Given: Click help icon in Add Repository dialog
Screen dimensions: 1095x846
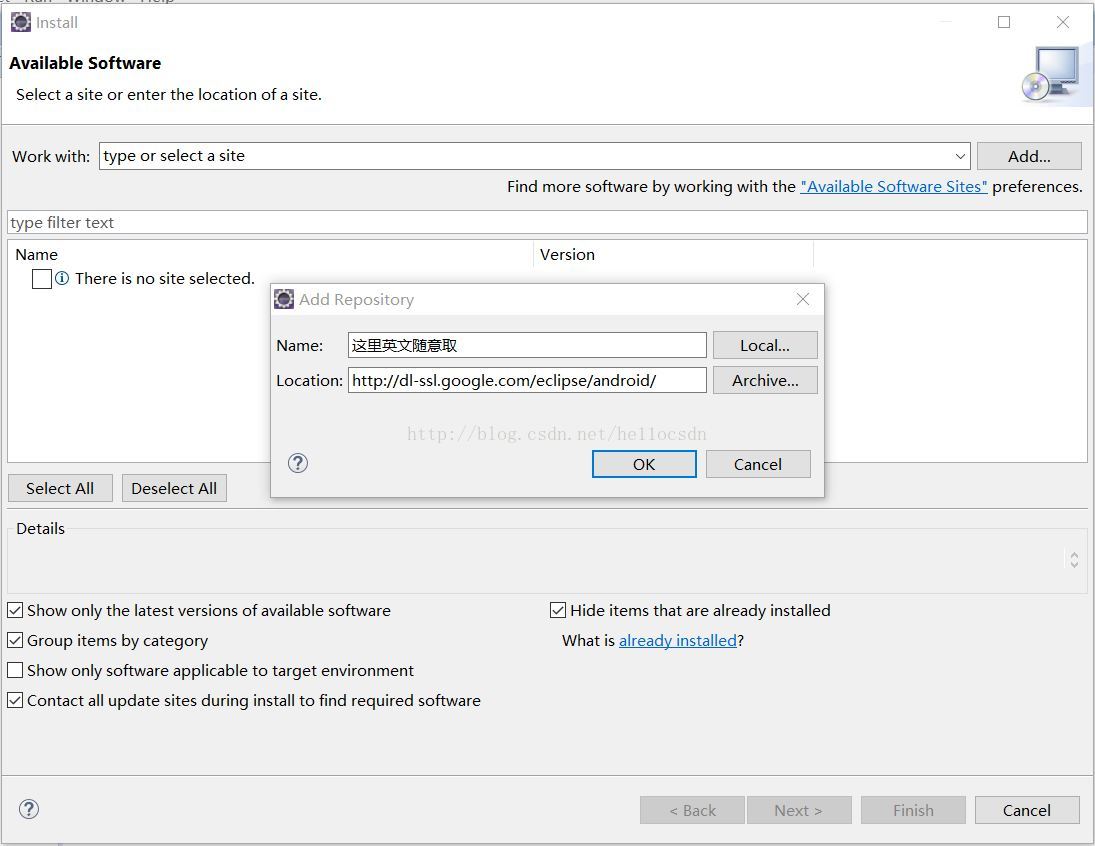Looking at the screenshot, I should pos(298,463).
